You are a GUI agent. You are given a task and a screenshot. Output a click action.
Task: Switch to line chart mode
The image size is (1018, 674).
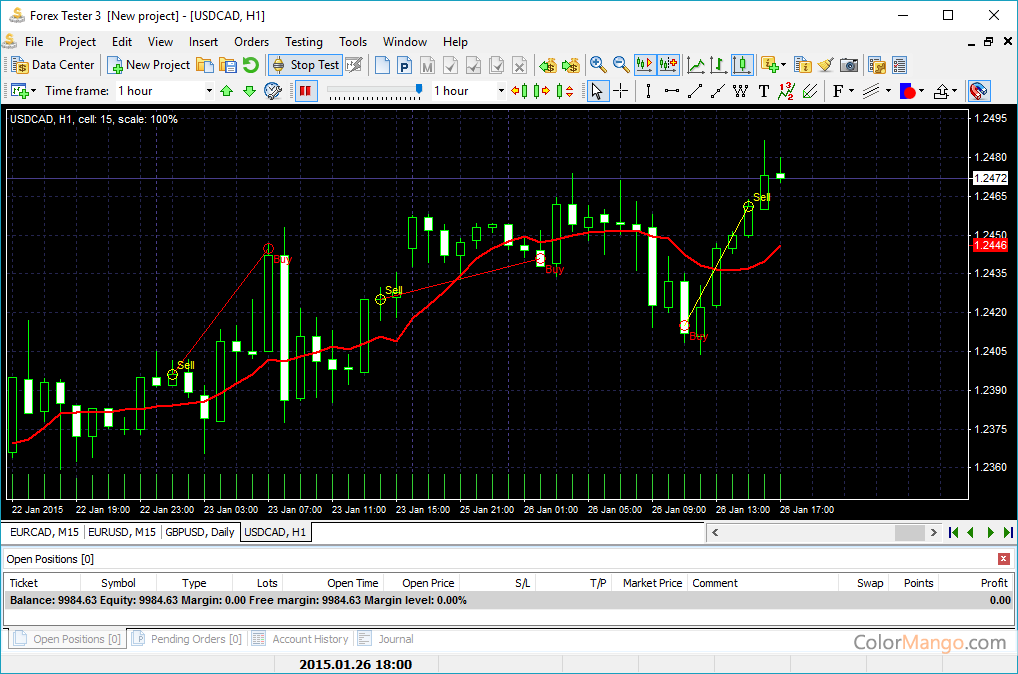tap(696, 65)
